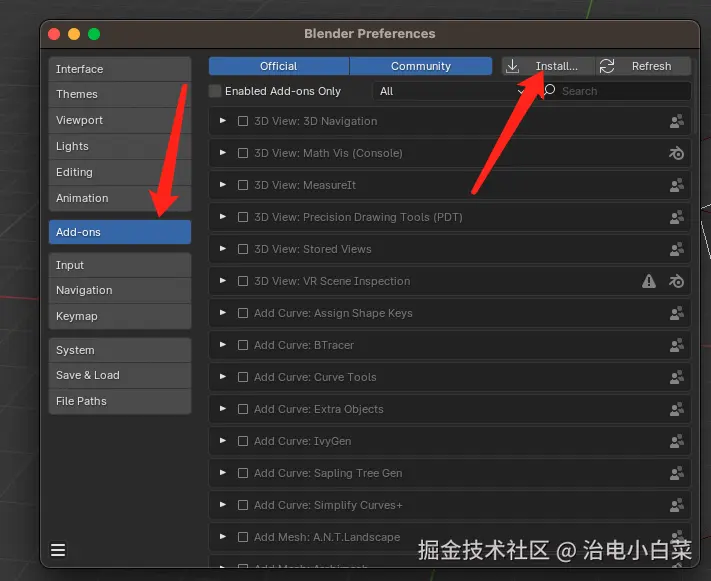Click community icon on Sapling Tree Gen row
This screenshot has height=581, width=711.
click(x=676, y=473)
